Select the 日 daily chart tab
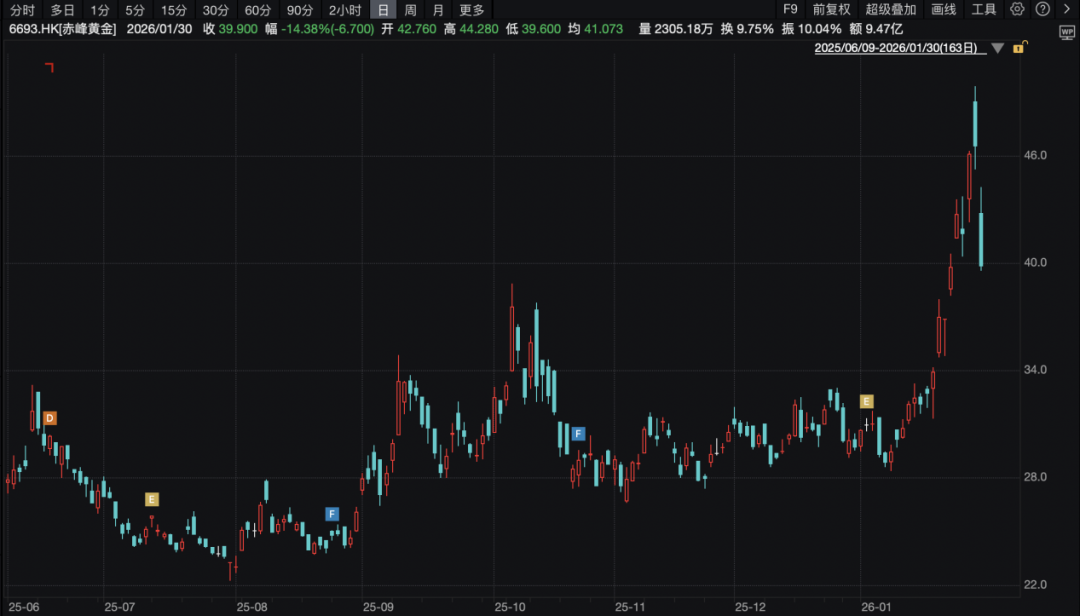 click(x=383, y=10)
